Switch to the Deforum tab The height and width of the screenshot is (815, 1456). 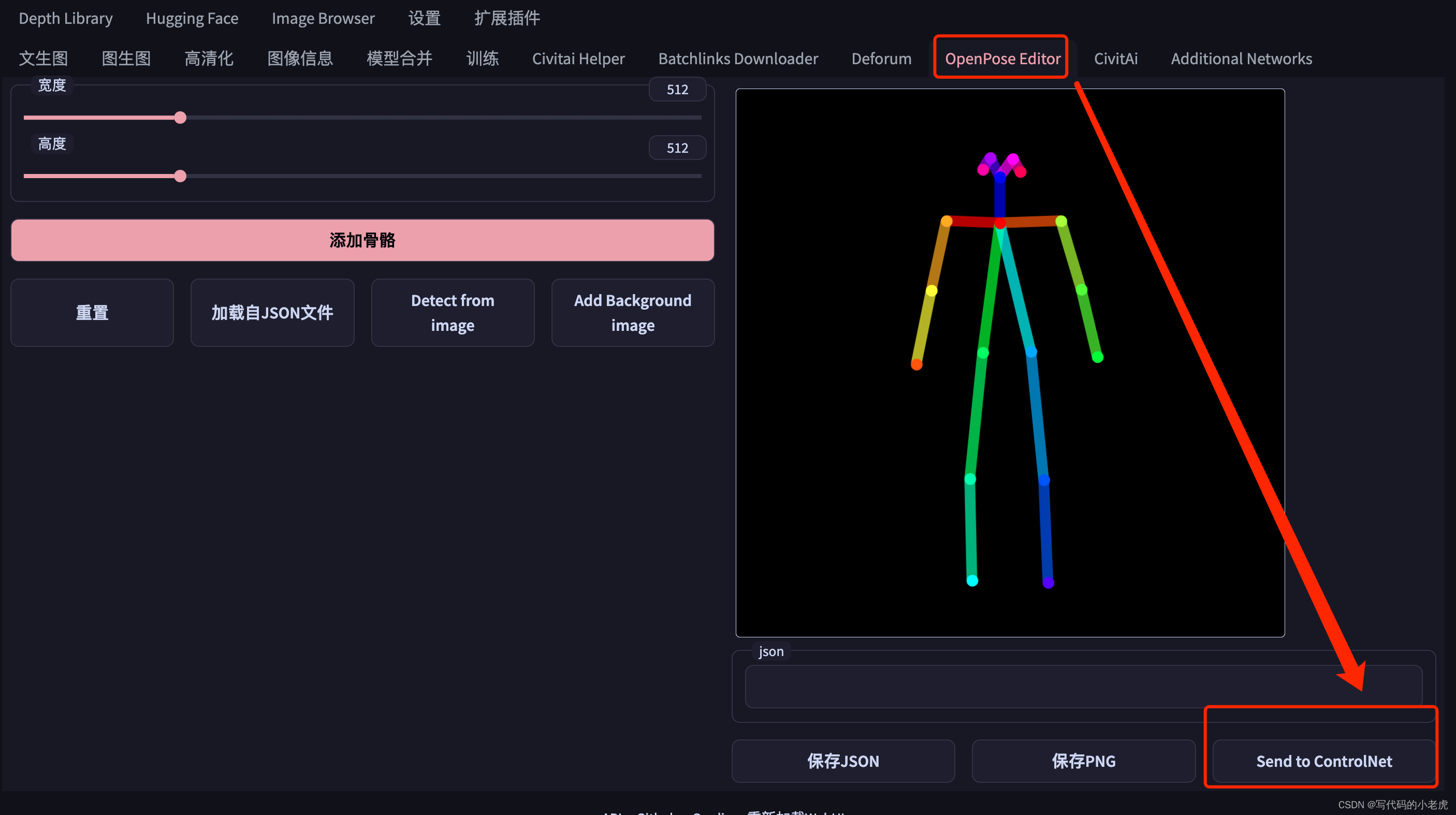(x=881, y=58)
